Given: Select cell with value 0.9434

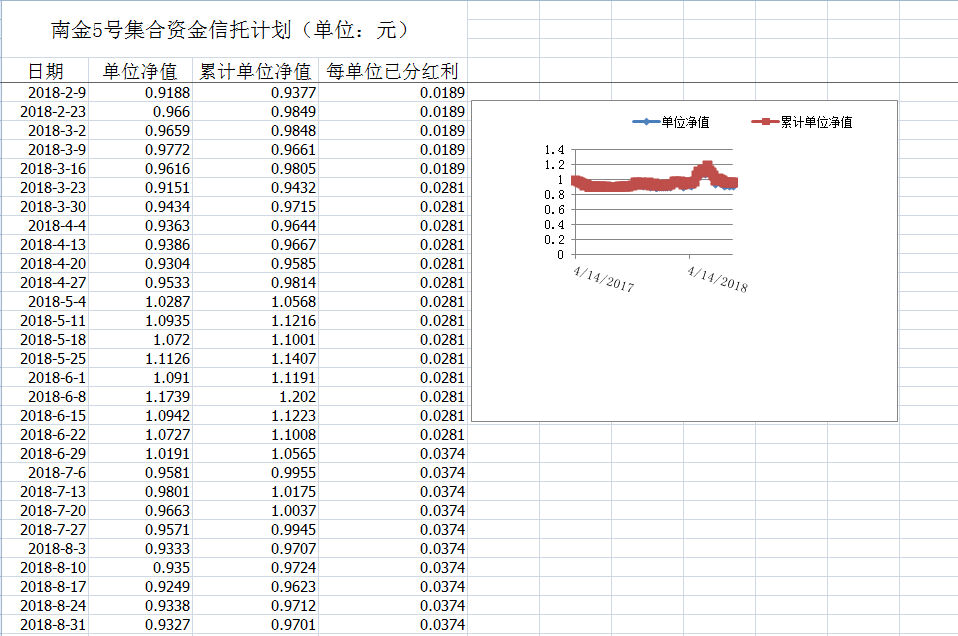Looking at the screenshot, I should click(x=141, y=207).
